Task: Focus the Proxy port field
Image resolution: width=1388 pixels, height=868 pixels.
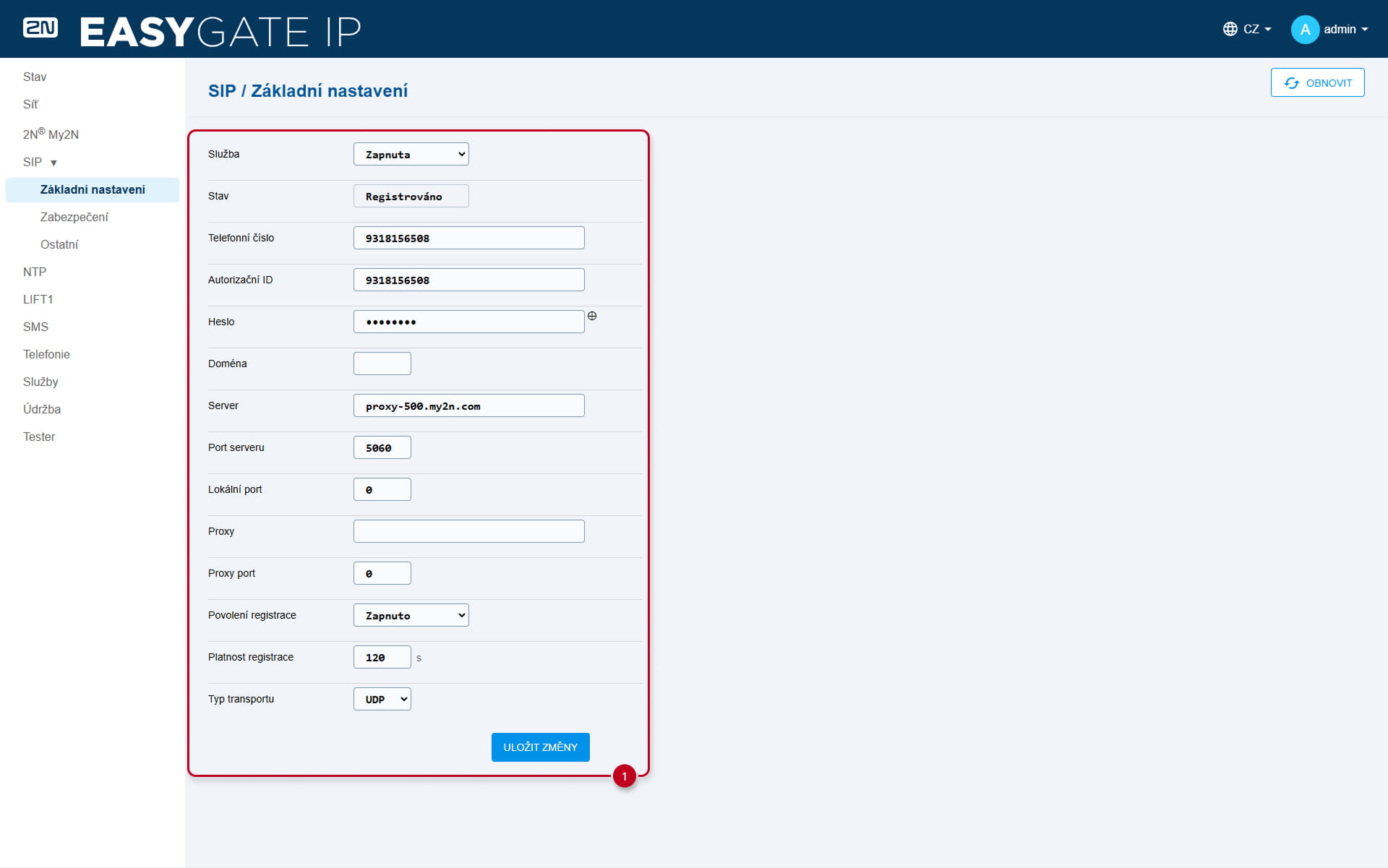Action: pos(382,573)
